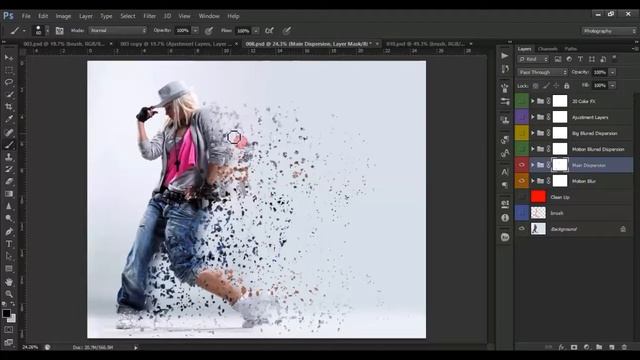
Task: Select the Crop tool
Action: point(9,107)
